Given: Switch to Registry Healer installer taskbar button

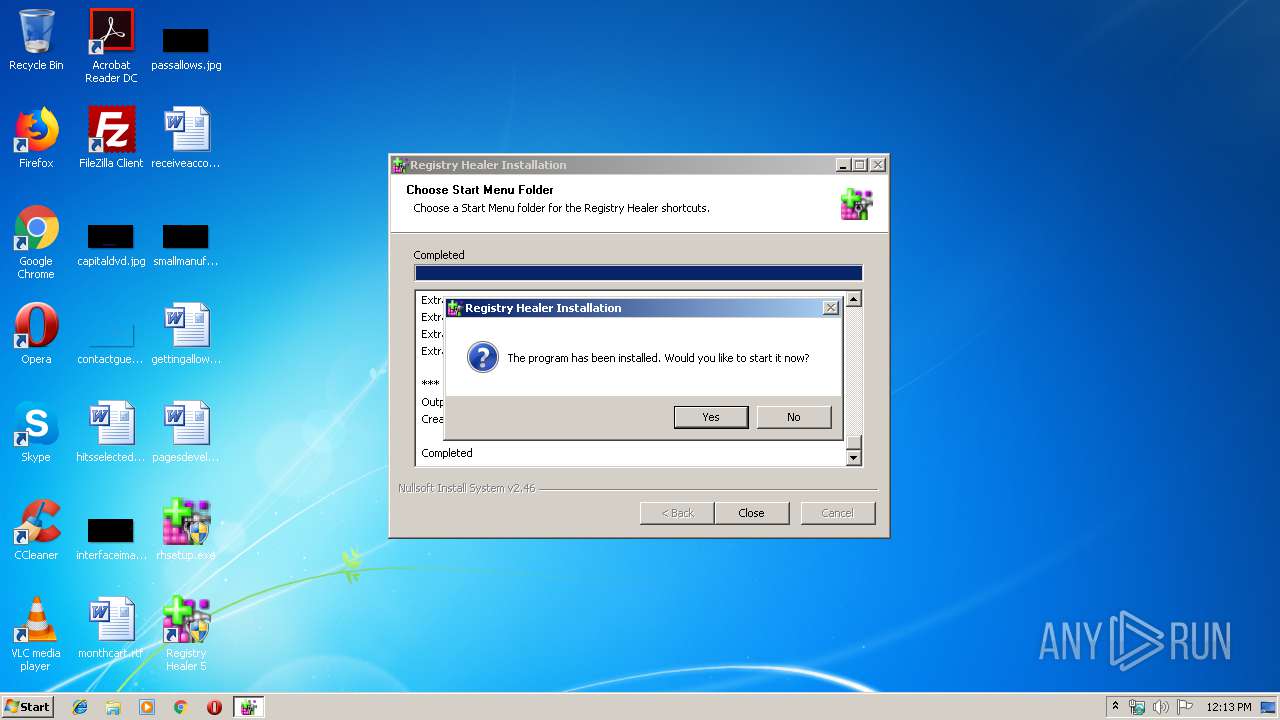Looking at the screenshot, I should pos(248,707).
